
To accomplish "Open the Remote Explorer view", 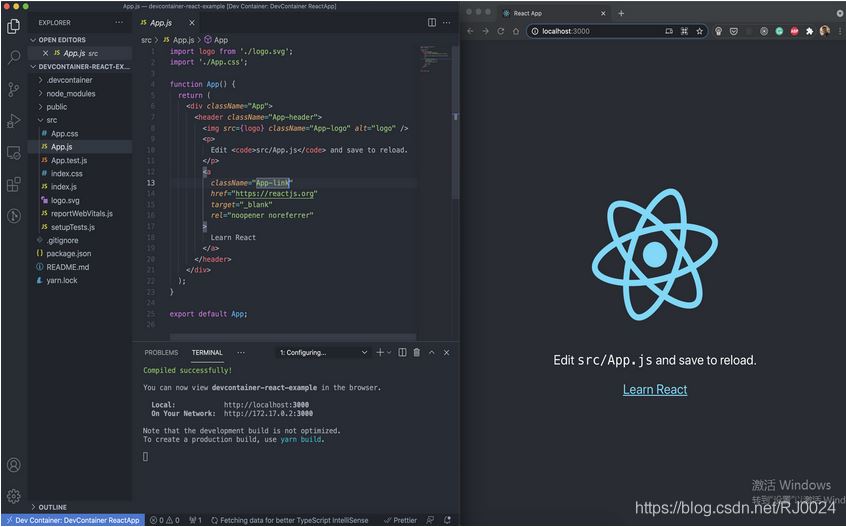I will point(14,153).
